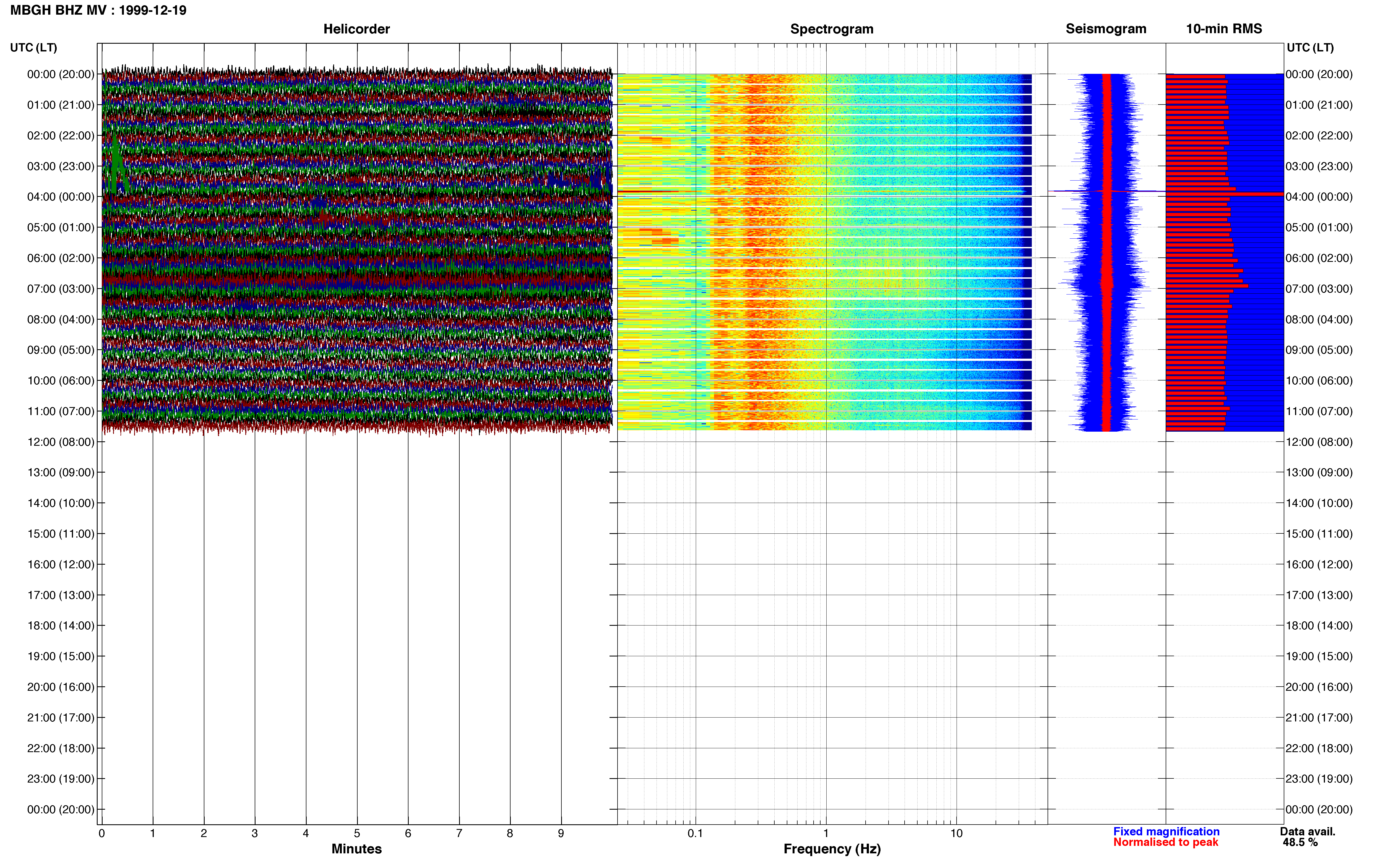
Task: Click the plot title 'MBGH BHZ MV : 1999-12-19'
Action: (98, 10)
